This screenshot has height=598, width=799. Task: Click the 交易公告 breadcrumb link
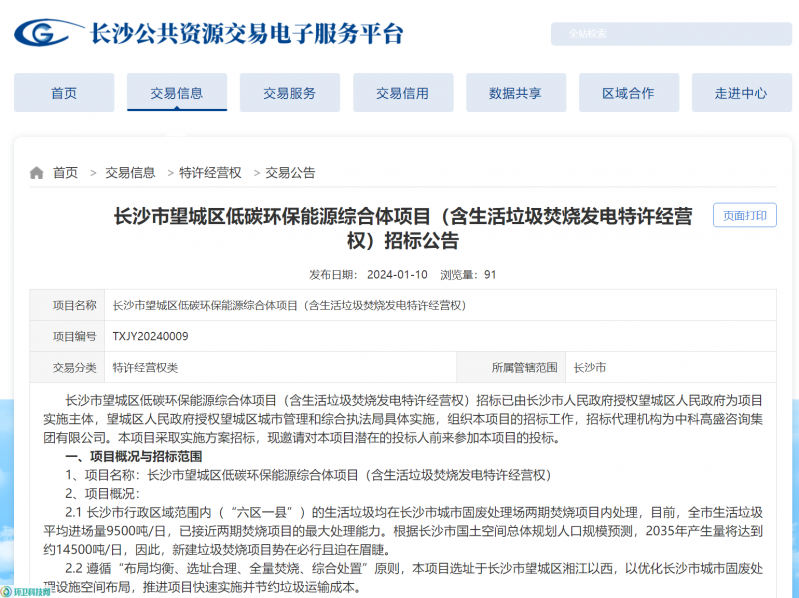coord(290,173)
